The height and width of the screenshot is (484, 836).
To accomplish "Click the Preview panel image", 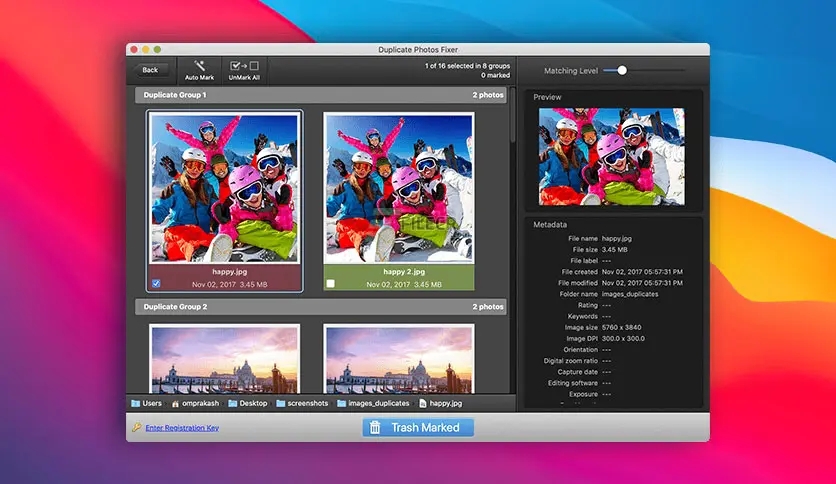I will click(610, 157).
